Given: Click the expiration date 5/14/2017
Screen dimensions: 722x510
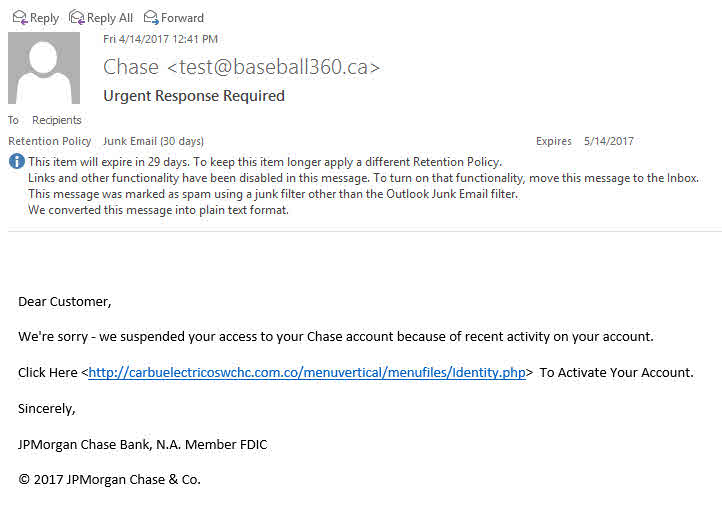Looking at the screenshot, I should (x=609, y=141).
